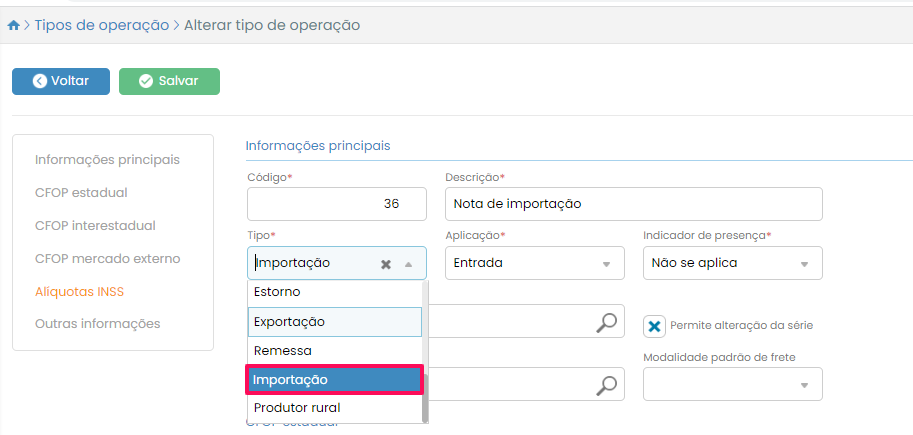This screenshot has width=913, height=435.
Task: Clear the Tipo selection with X icon
Action: tap(386, 264)
